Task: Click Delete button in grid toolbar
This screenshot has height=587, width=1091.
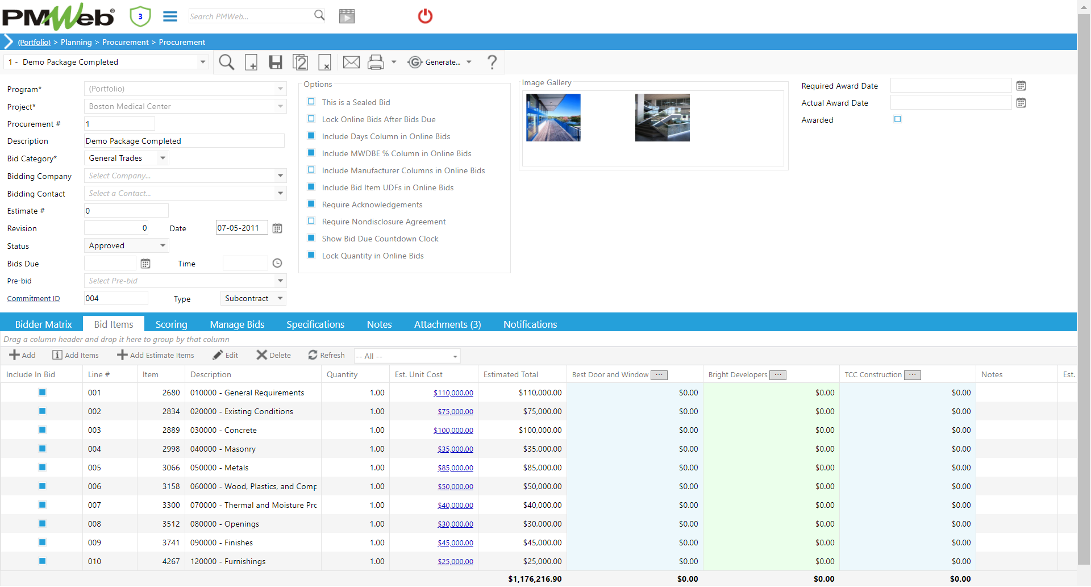Action: tap(273, 355)
